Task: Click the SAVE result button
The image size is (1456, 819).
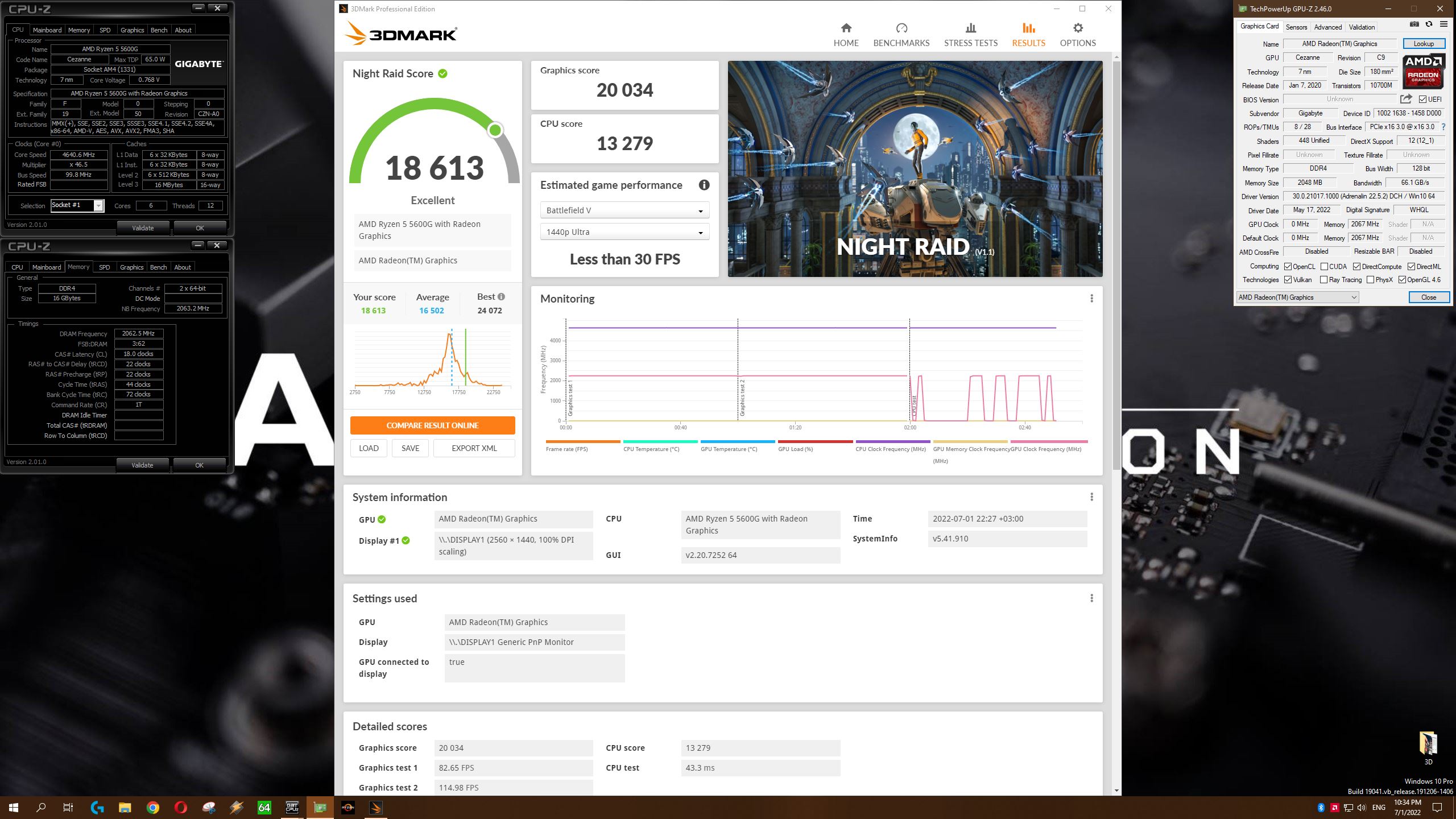Action: (410, 448)
